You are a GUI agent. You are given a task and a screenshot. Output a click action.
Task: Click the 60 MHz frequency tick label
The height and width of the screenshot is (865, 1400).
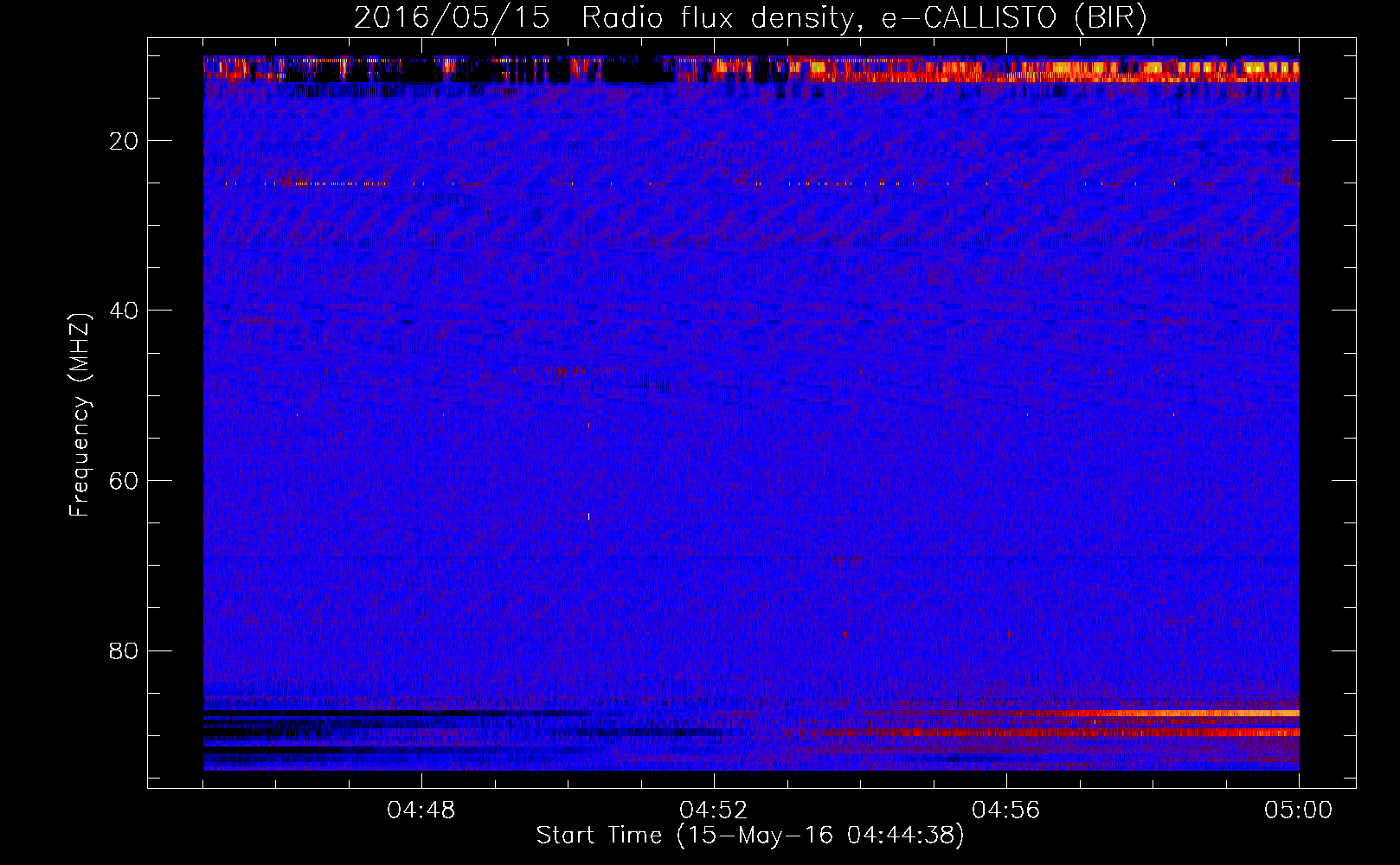(125, 481)
